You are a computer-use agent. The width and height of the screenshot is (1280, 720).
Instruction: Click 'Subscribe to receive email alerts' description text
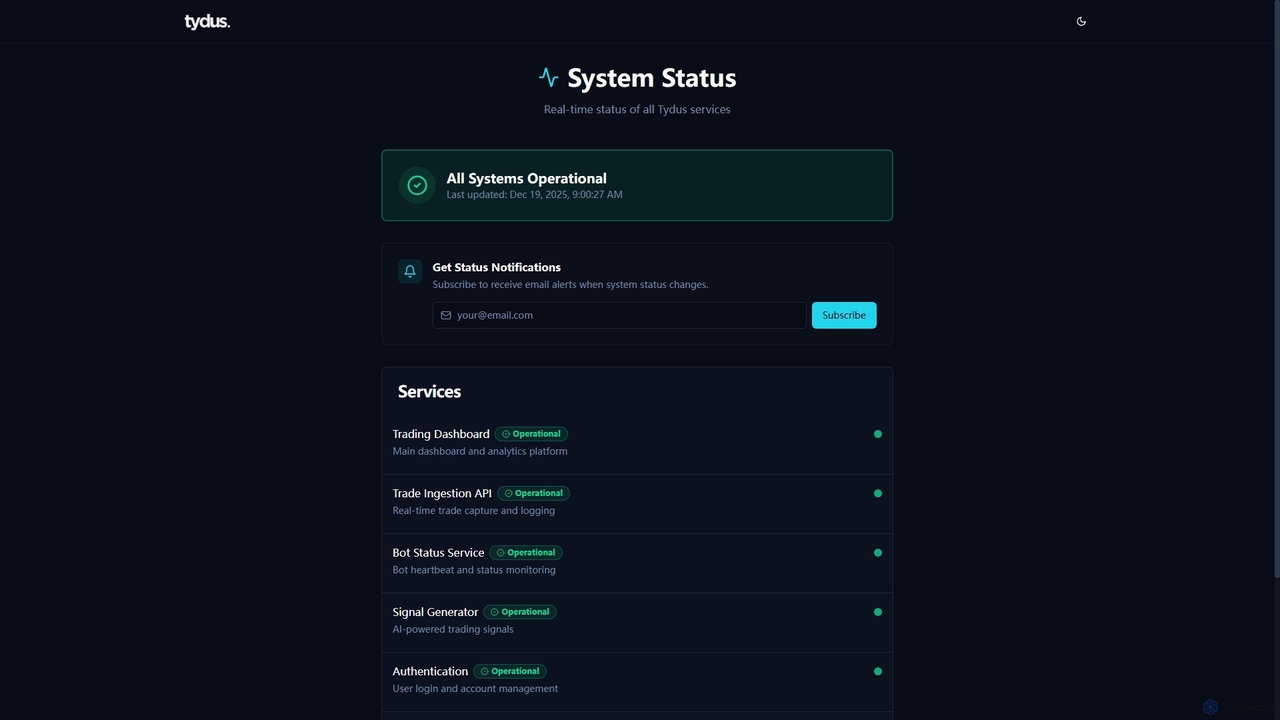pyautogui.click(x=570, y=284)
